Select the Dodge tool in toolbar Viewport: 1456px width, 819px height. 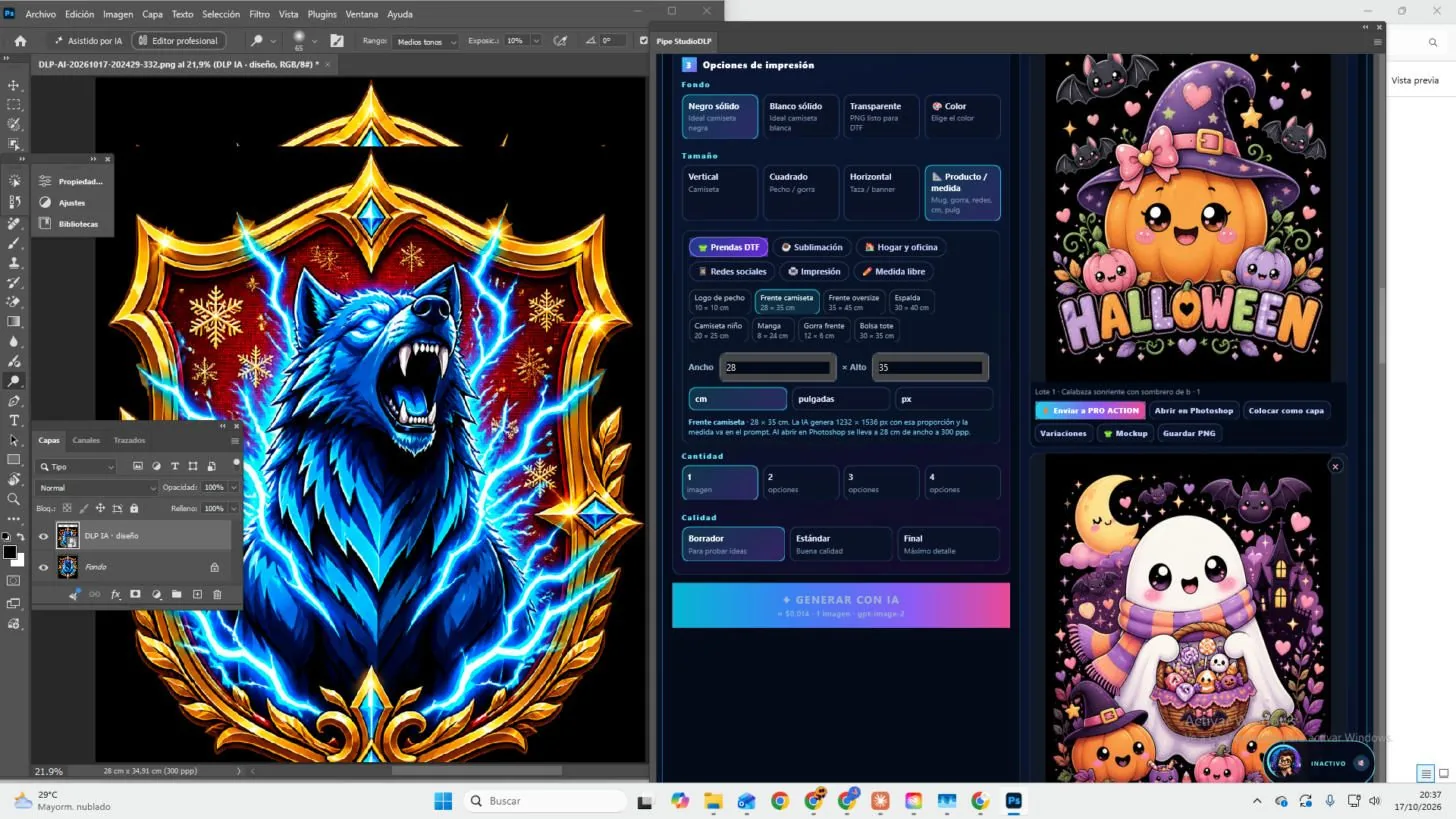[14, 381]
